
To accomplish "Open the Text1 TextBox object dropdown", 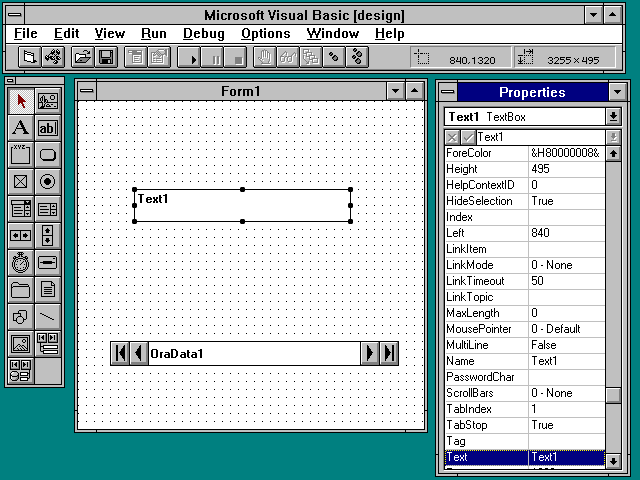I will 613,117.
